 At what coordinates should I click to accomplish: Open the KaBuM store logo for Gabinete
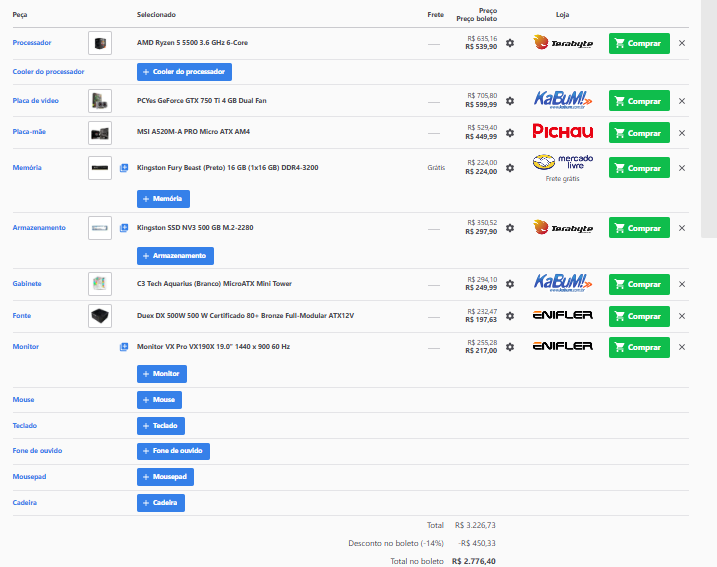pyautogui.click(x=563, y=283)
